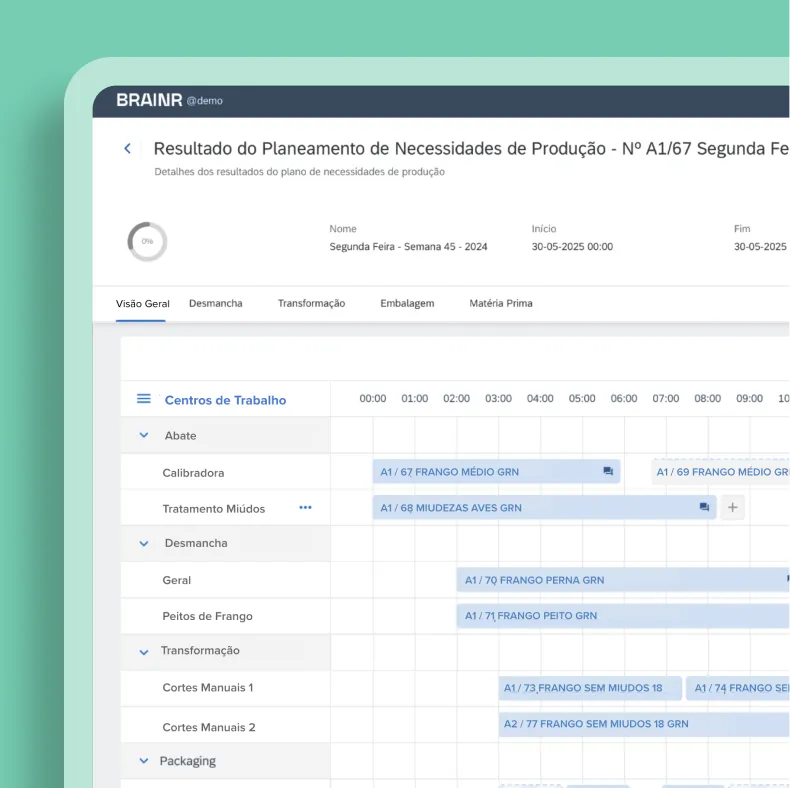Click the Peitos de Frango row label
Image resolution: width=790 pixels, height=788 pixels.
pyautogui.click(x=207, y=616)
